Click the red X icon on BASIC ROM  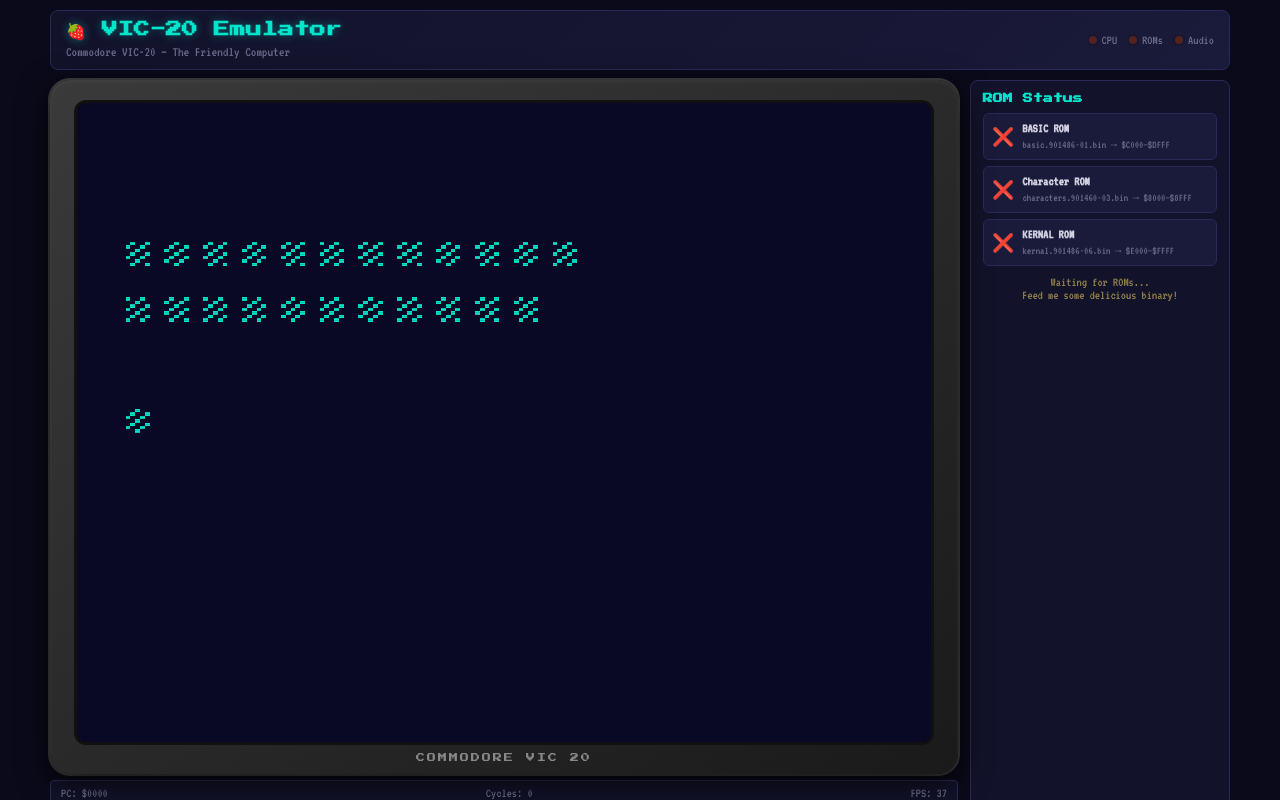[1003, 136]
